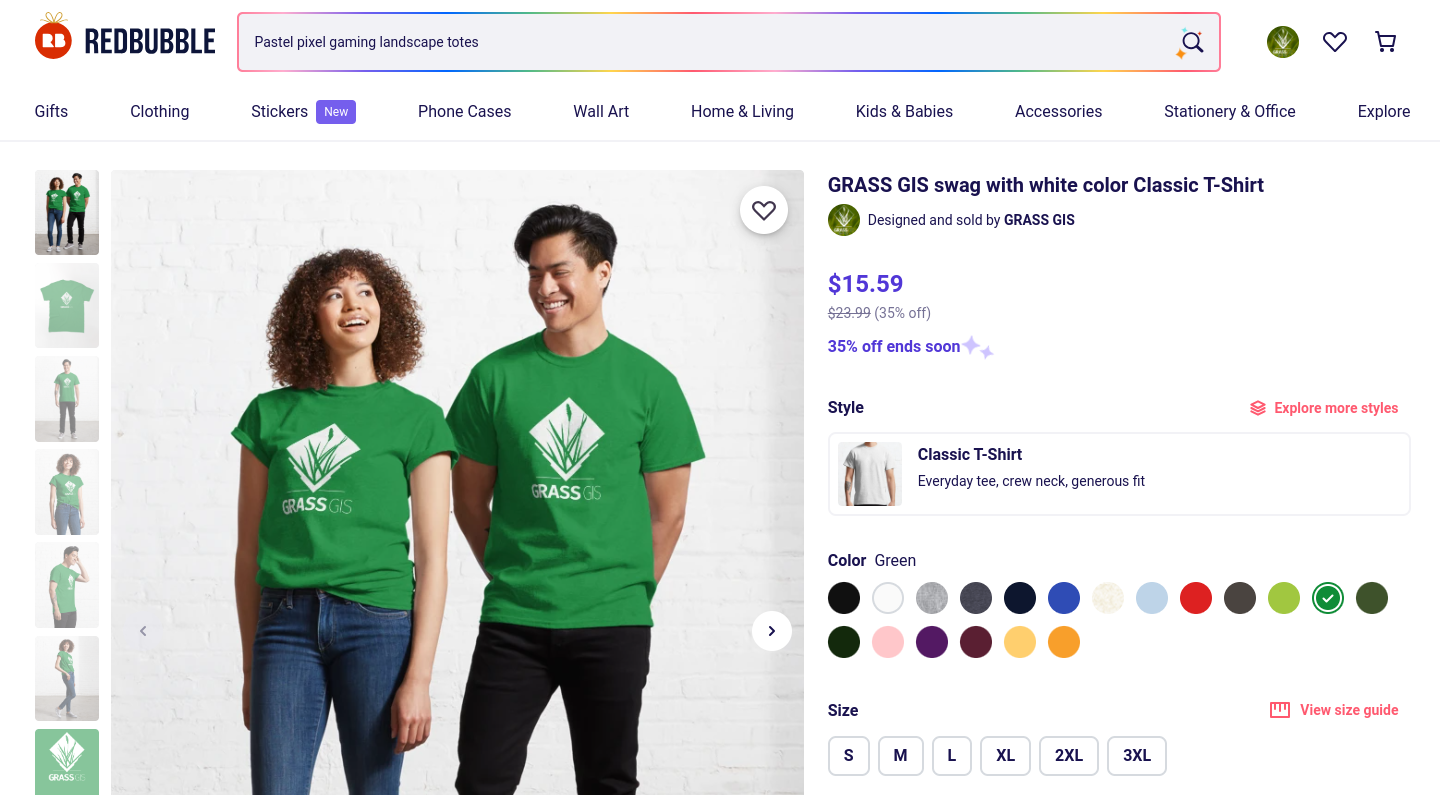Open the shopping cart
The height and width of the screenshot is (795, 1440).
pyautogui.click(x=1385, y=42)
